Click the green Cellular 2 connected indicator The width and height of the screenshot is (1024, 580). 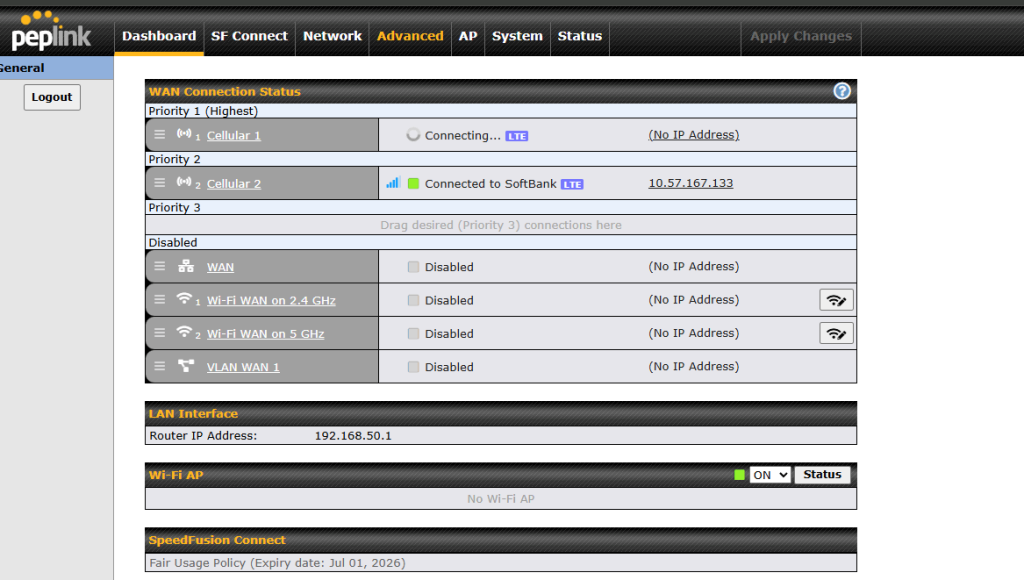(x=413, y=184)
